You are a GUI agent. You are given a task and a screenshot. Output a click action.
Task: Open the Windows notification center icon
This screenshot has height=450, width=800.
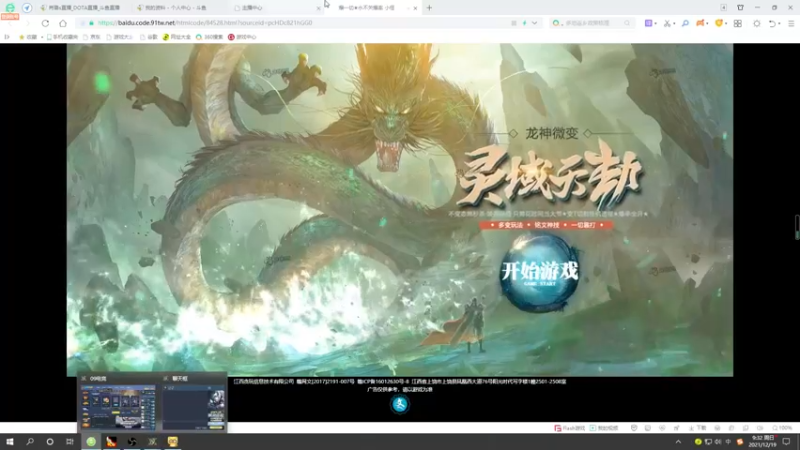click(786, 442)
